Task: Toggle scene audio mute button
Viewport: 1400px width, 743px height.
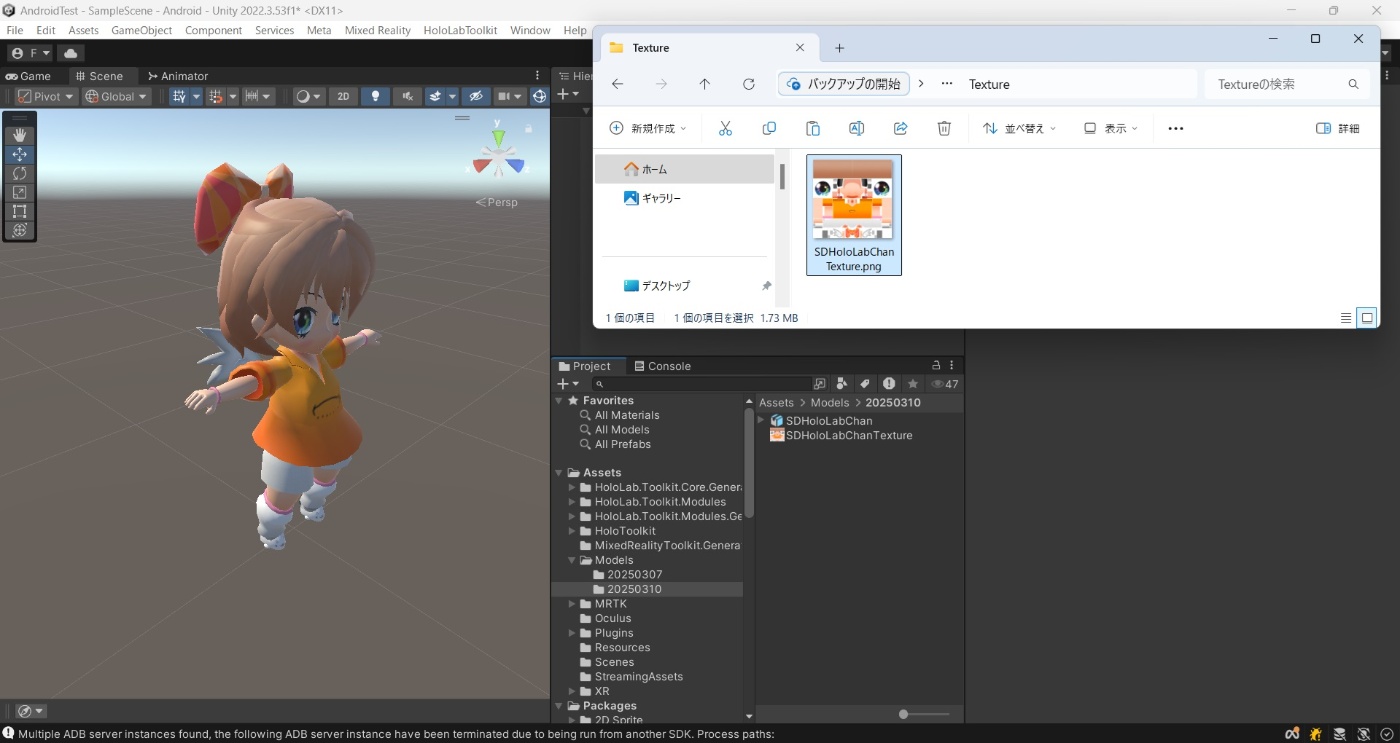Action: pyautogui.click(x=406, y=96)
